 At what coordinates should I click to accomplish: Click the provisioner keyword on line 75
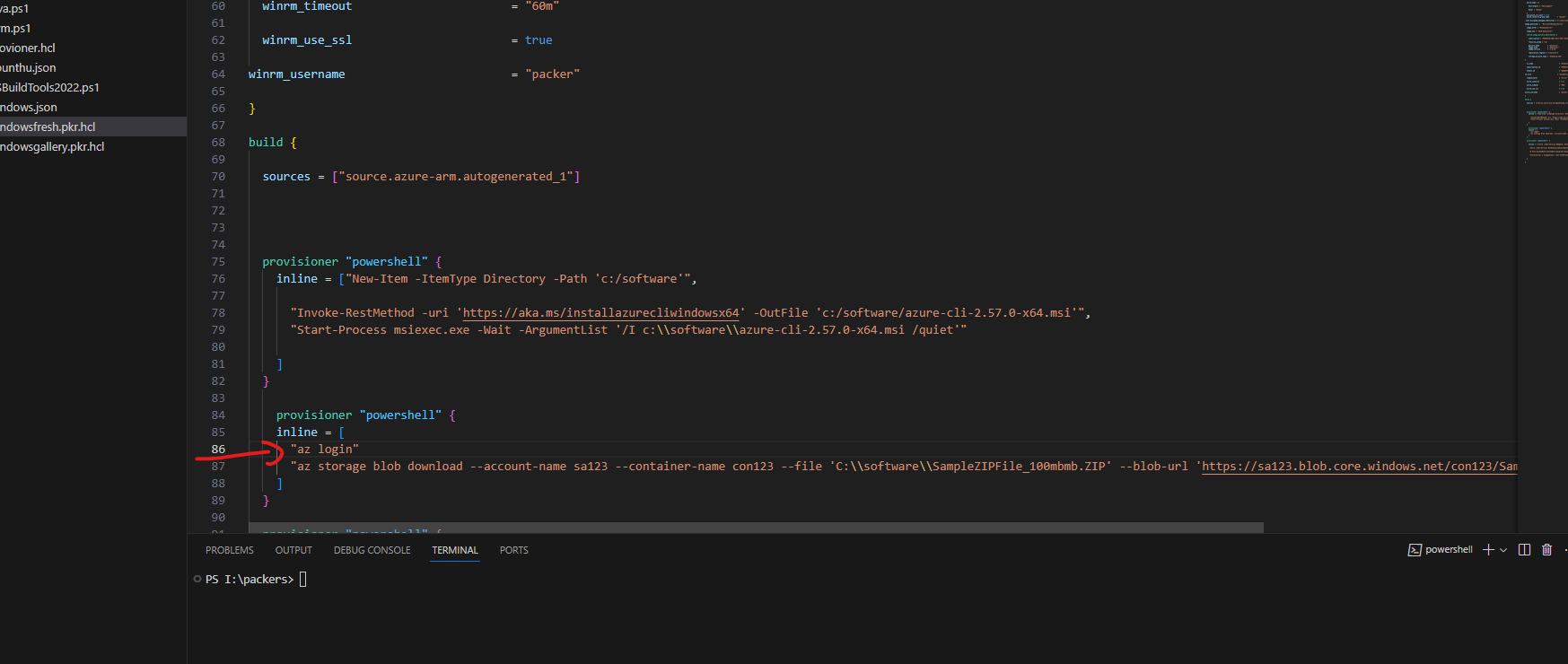(301, 262)
